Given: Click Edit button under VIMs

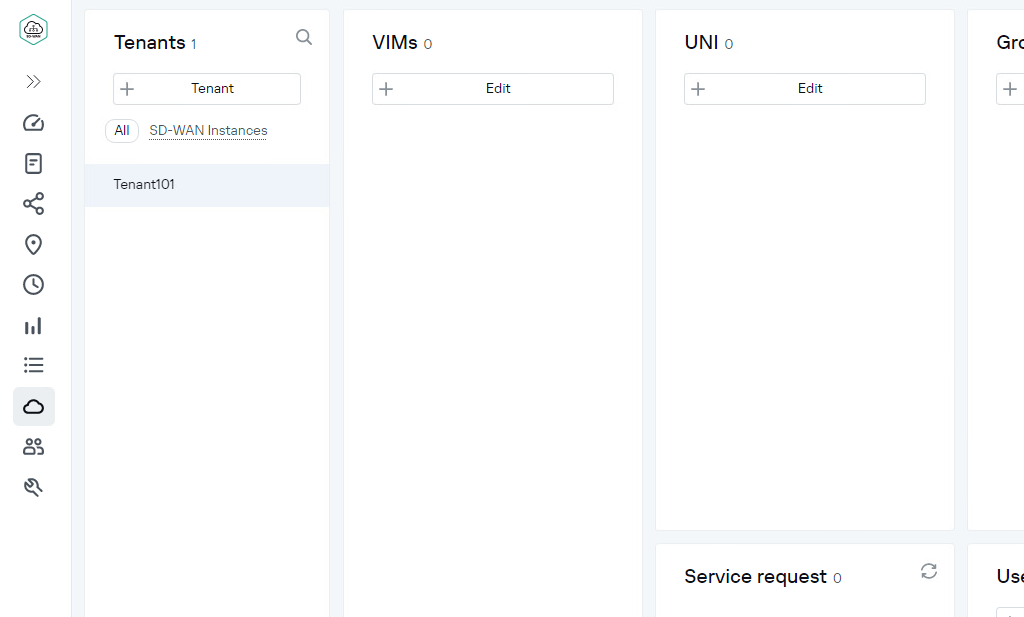Looking at the screenshot, I should point(493,89).
